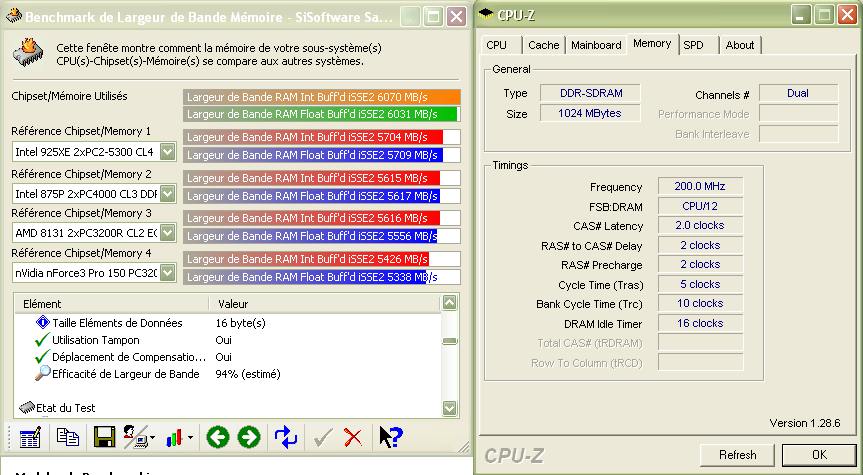Click the 16 clocks DRAM Idle Timer value
The height and width of the screenshot is (475, 863).
tap(700, 323)
